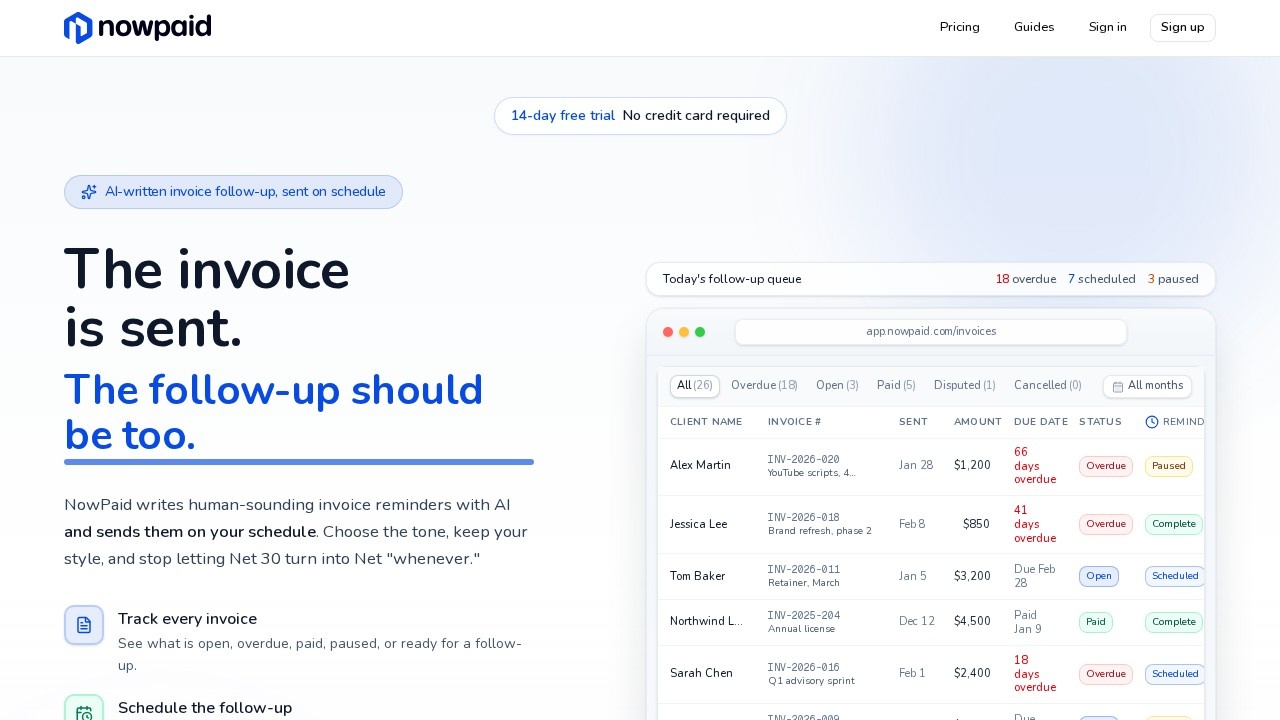Click invoice number INV-2025-204
The image size is (1280, 720).
tap(804, 616)
